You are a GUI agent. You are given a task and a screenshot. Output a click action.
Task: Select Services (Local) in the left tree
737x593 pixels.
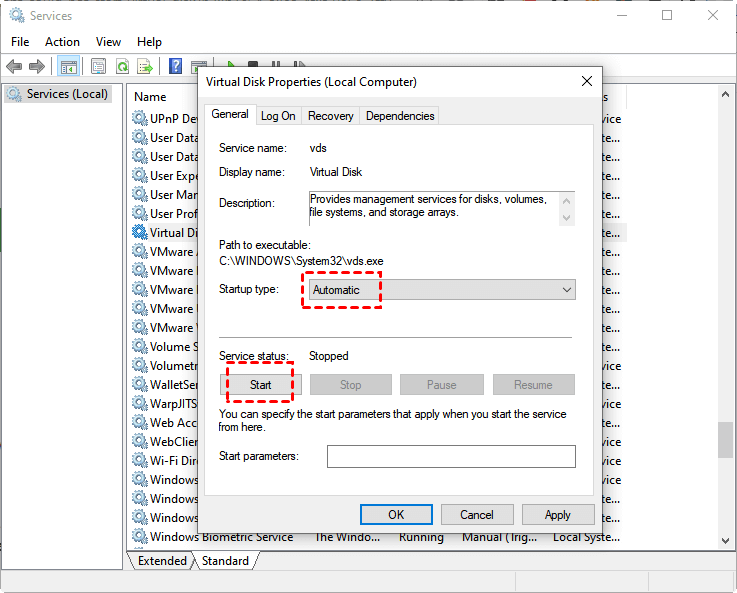pos(61,94)
